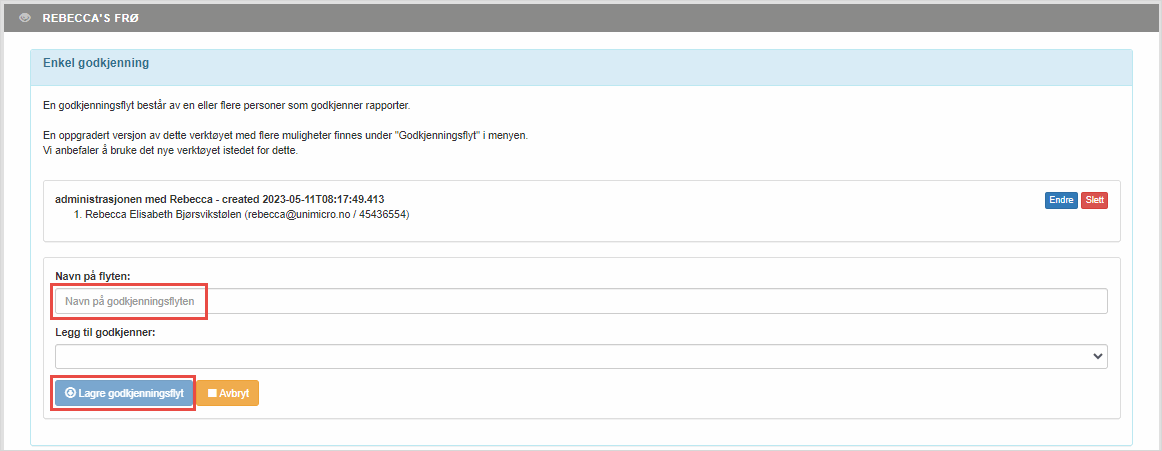Viewport: 1162px width, 451px height.
Task: Click the white square icon in Avbryt
Action: pos(212,394)
